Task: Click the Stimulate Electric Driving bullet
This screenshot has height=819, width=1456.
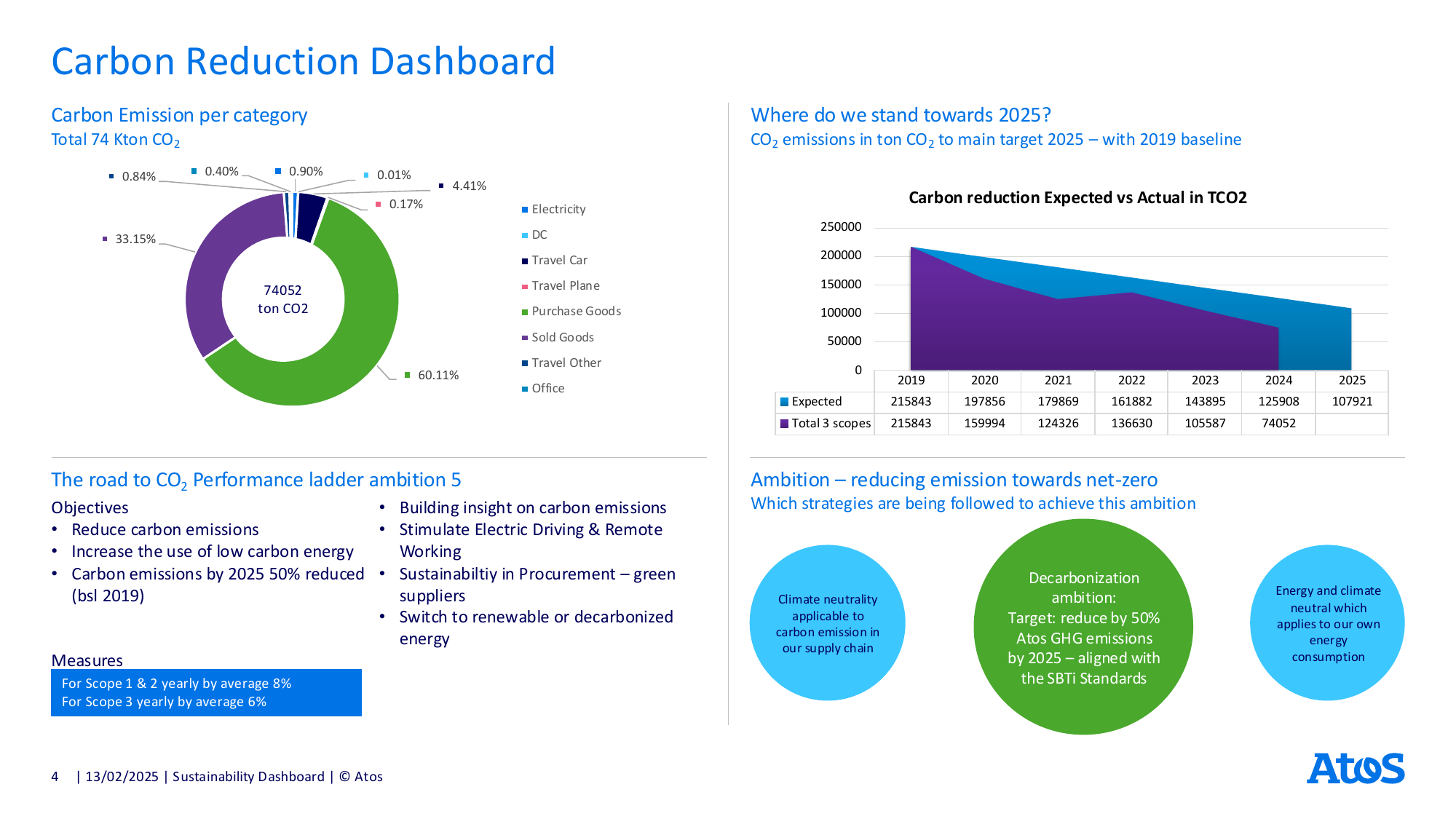Action: point(531,541)
